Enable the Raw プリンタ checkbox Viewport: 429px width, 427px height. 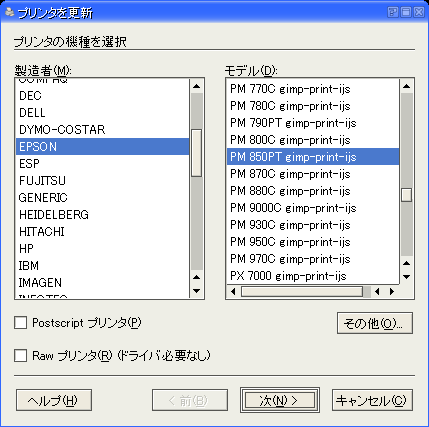click(x=21, y=355)
